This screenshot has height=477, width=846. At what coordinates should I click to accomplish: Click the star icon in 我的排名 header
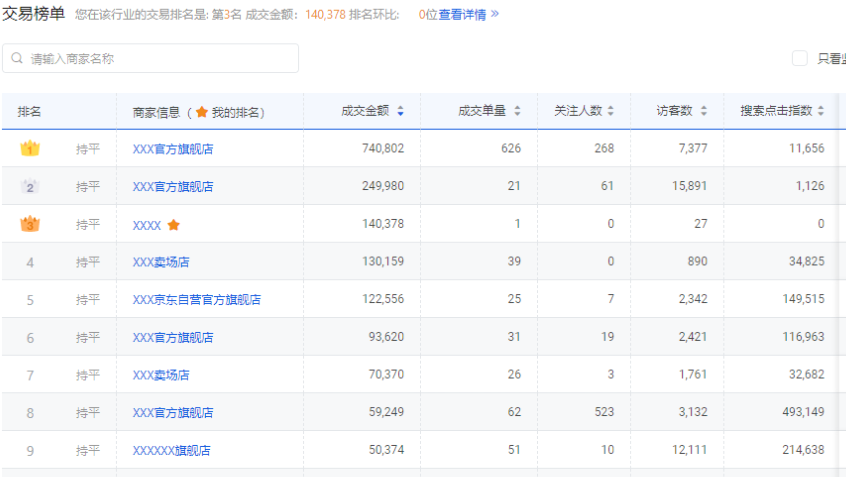pos(201,112)
